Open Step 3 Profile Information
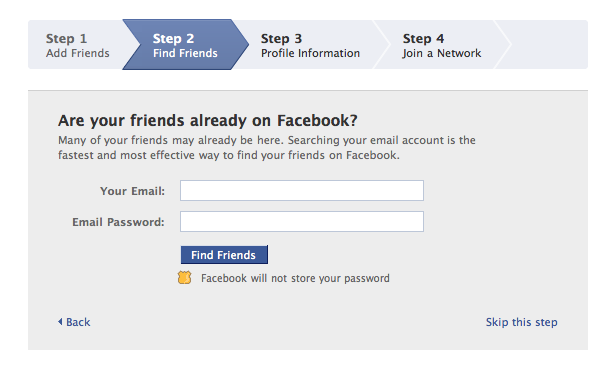 [310, 45]
